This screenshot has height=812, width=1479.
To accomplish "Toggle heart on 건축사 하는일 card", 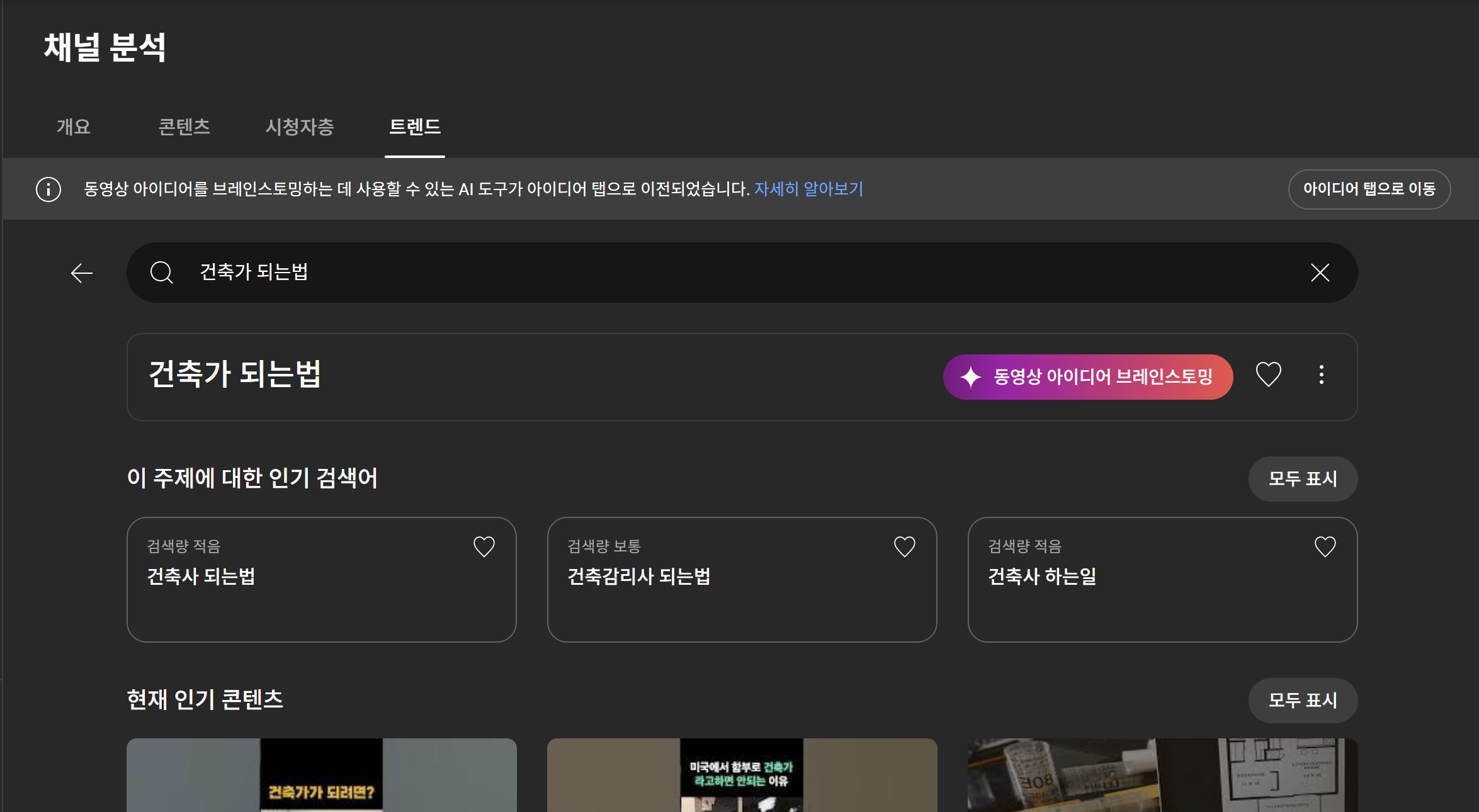I will (x=1325, y=546).
